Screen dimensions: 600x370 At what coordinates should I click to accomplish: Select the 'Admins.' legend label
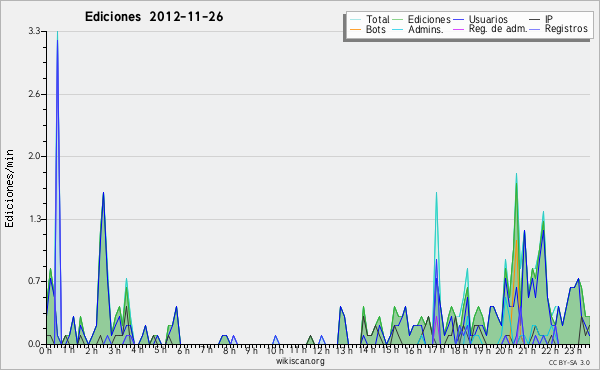[x=426, y=29]
